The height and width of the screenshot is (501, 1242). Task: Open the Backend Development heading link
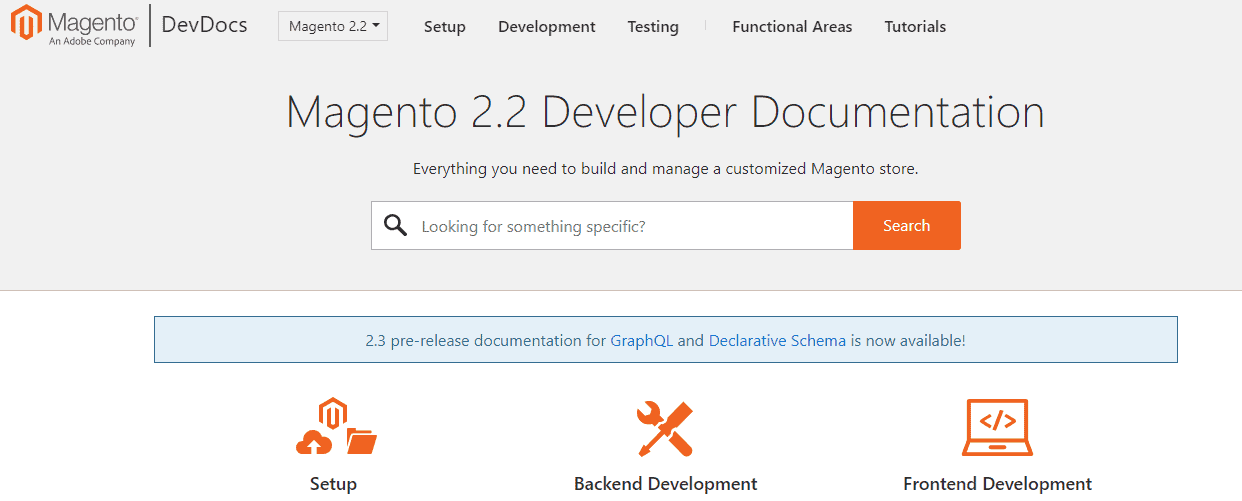pos(665,484)
